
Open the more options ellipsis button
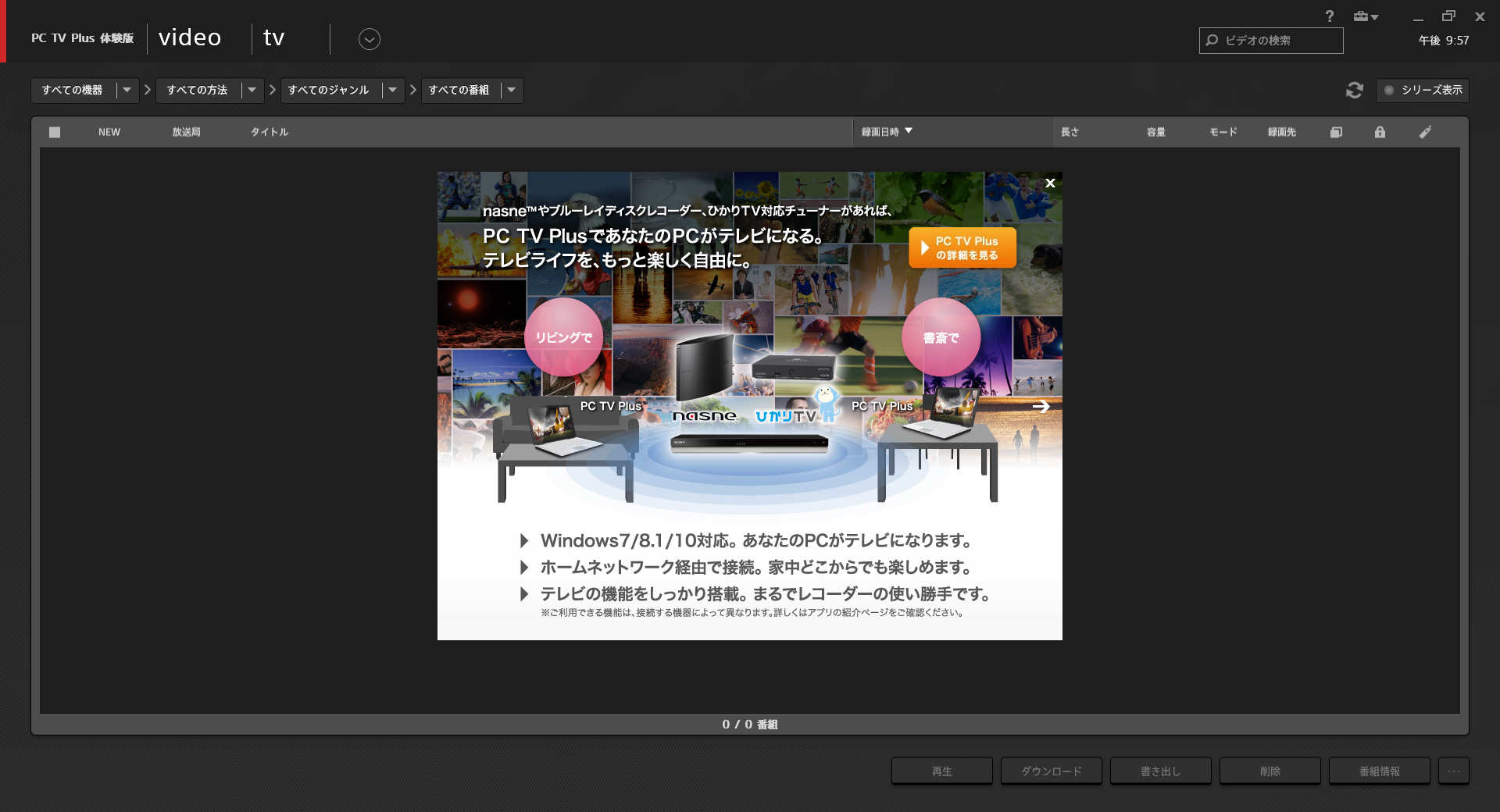click(1454, 771)
